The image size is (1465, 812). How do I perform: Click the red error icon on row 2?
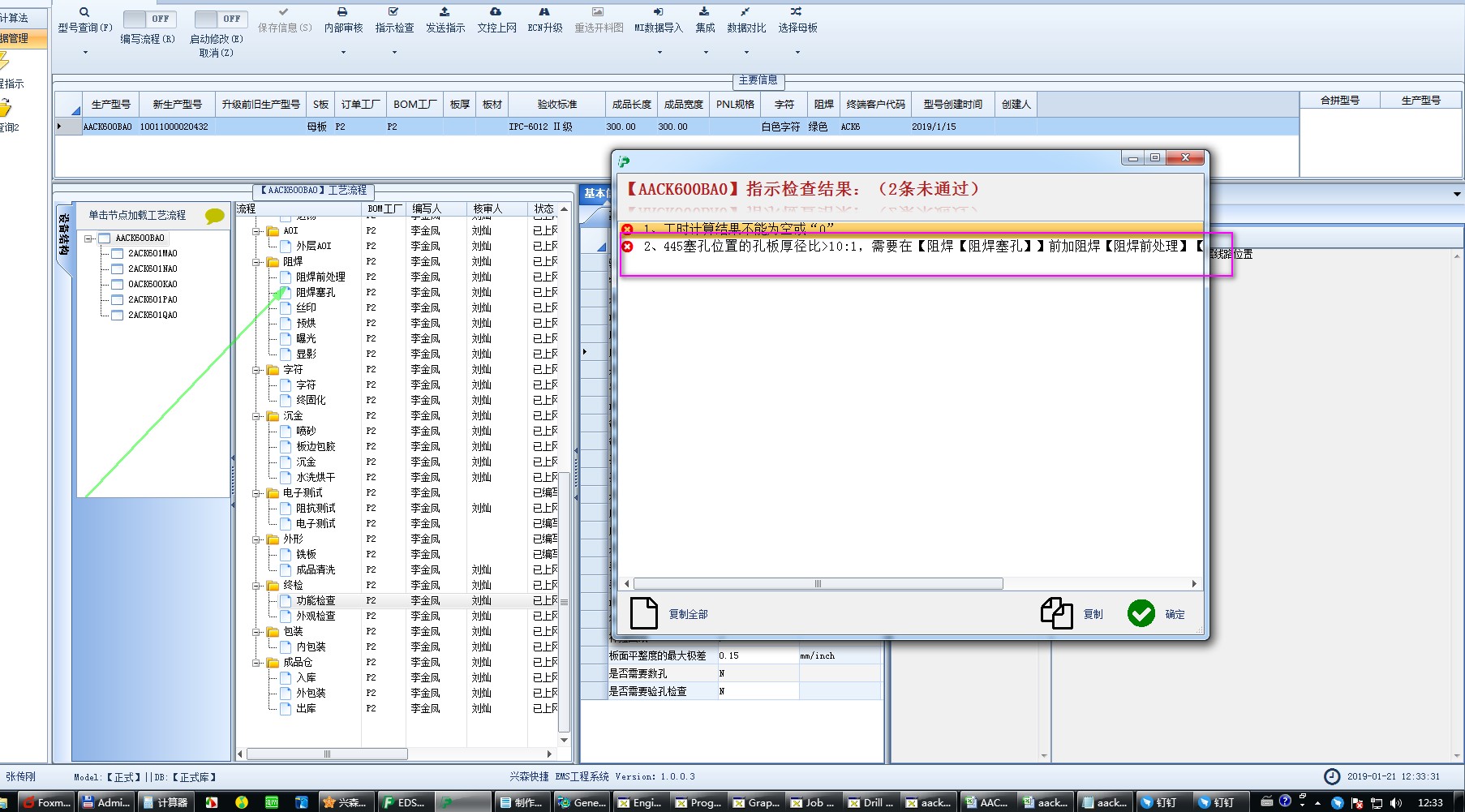627,247
